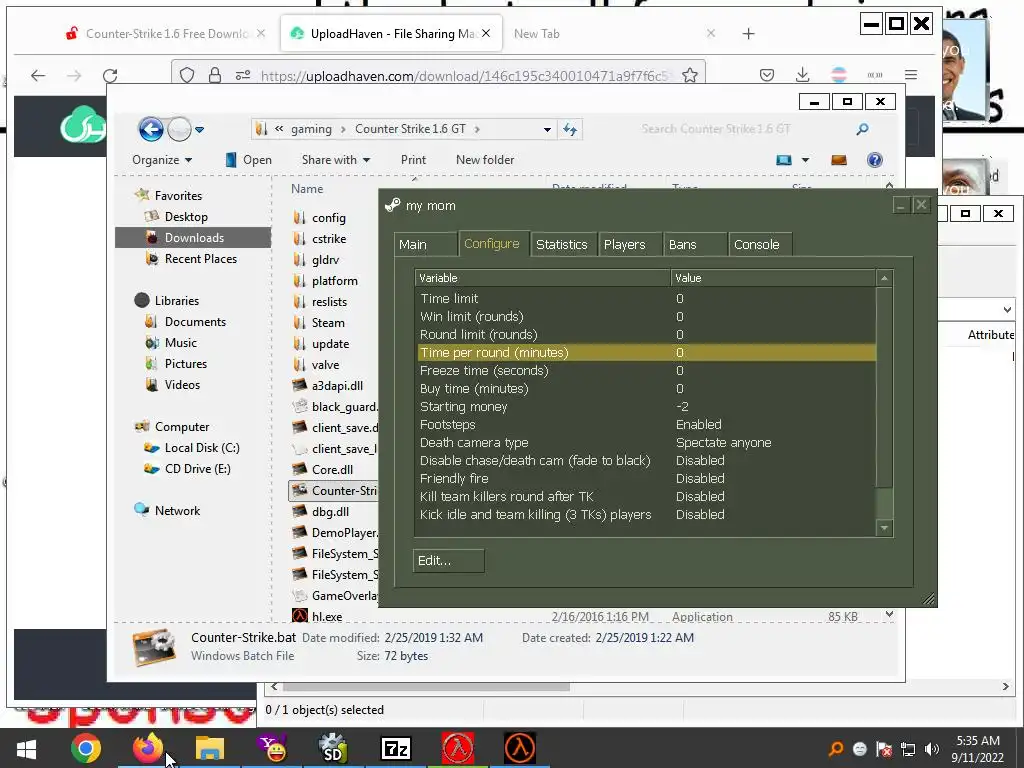Switch to the Console tab
This screenshot has height=768, width=1024.
point(760,245)
